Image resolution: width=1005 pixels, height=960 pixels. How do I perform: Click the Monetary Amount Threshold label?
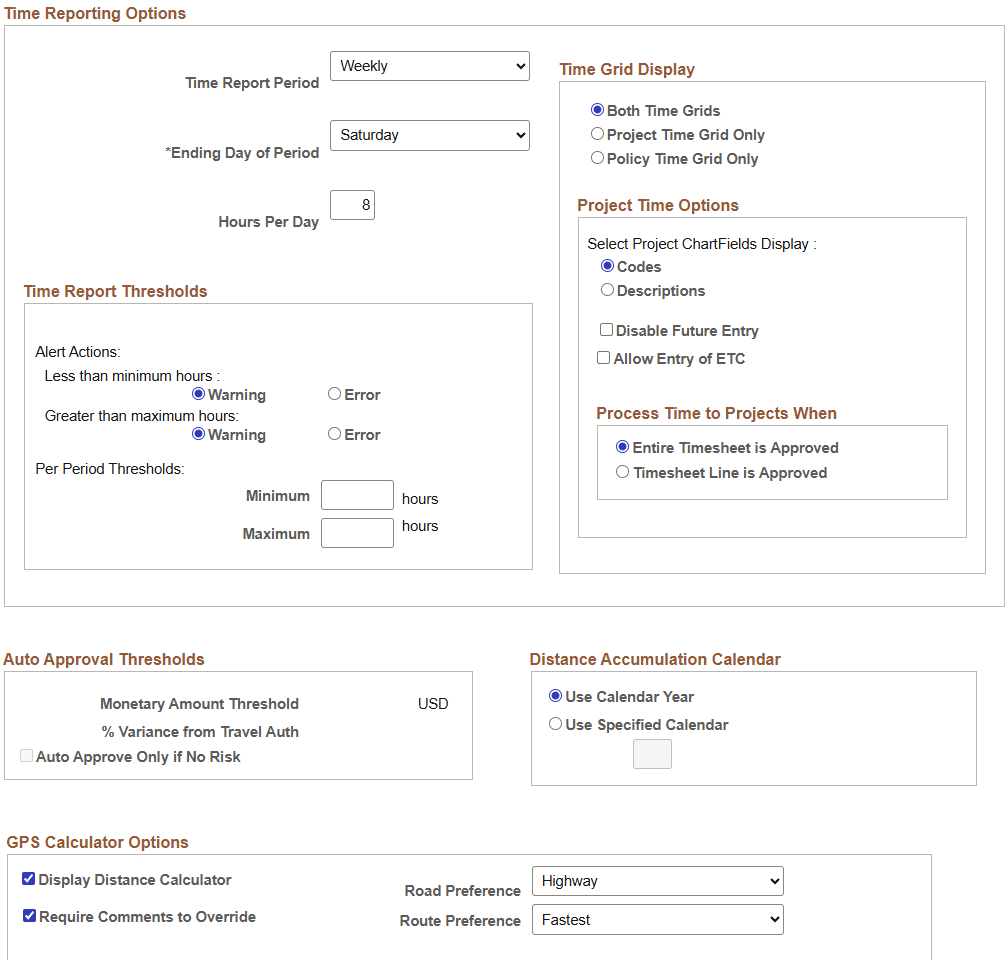pyautogui.click(x=199, y=704)
